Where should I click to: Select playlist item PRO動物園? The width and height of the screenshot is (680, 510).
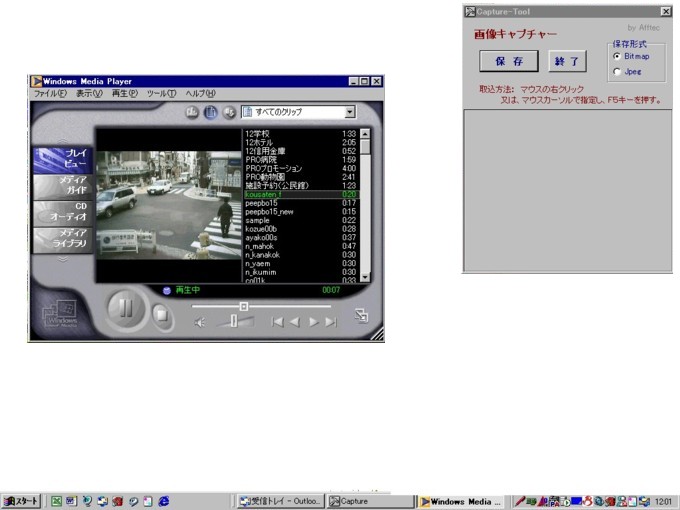pos(301,177)
